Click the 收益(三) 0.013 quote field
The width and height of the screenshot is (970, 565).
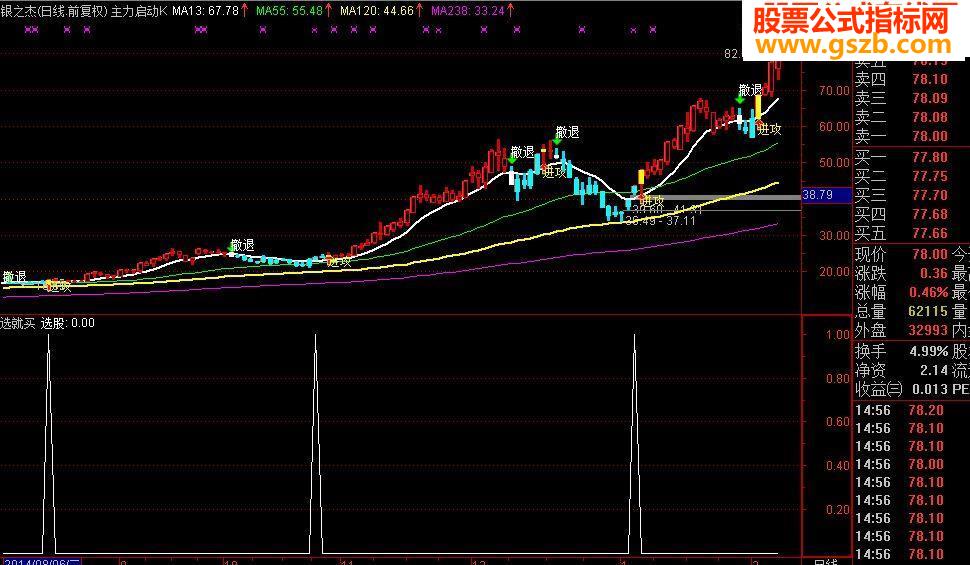[x=901, y=389]
